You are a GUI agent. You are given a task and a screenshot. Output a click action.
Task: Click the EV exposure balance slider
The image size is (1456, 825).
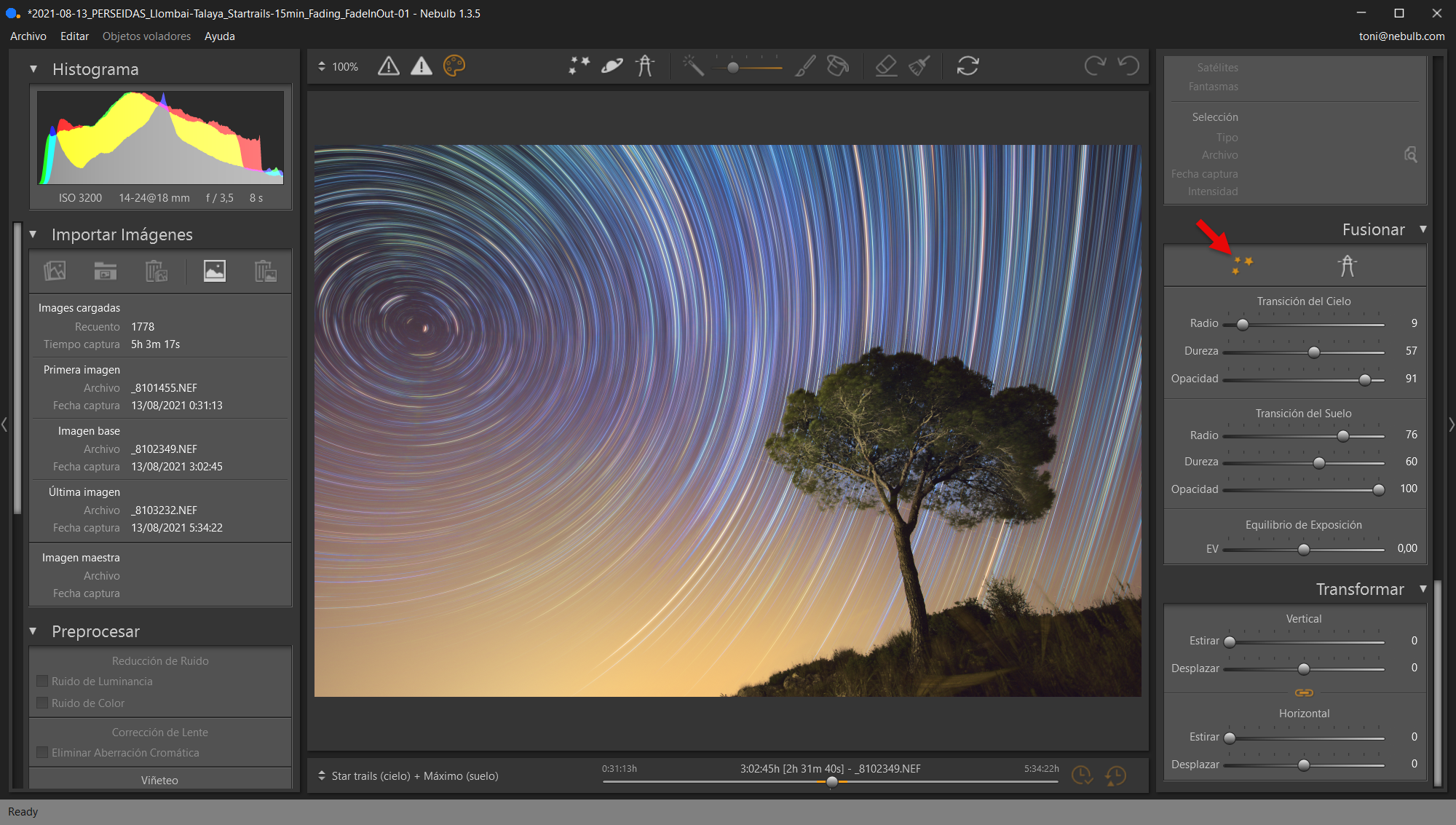tap(1303, 549)
